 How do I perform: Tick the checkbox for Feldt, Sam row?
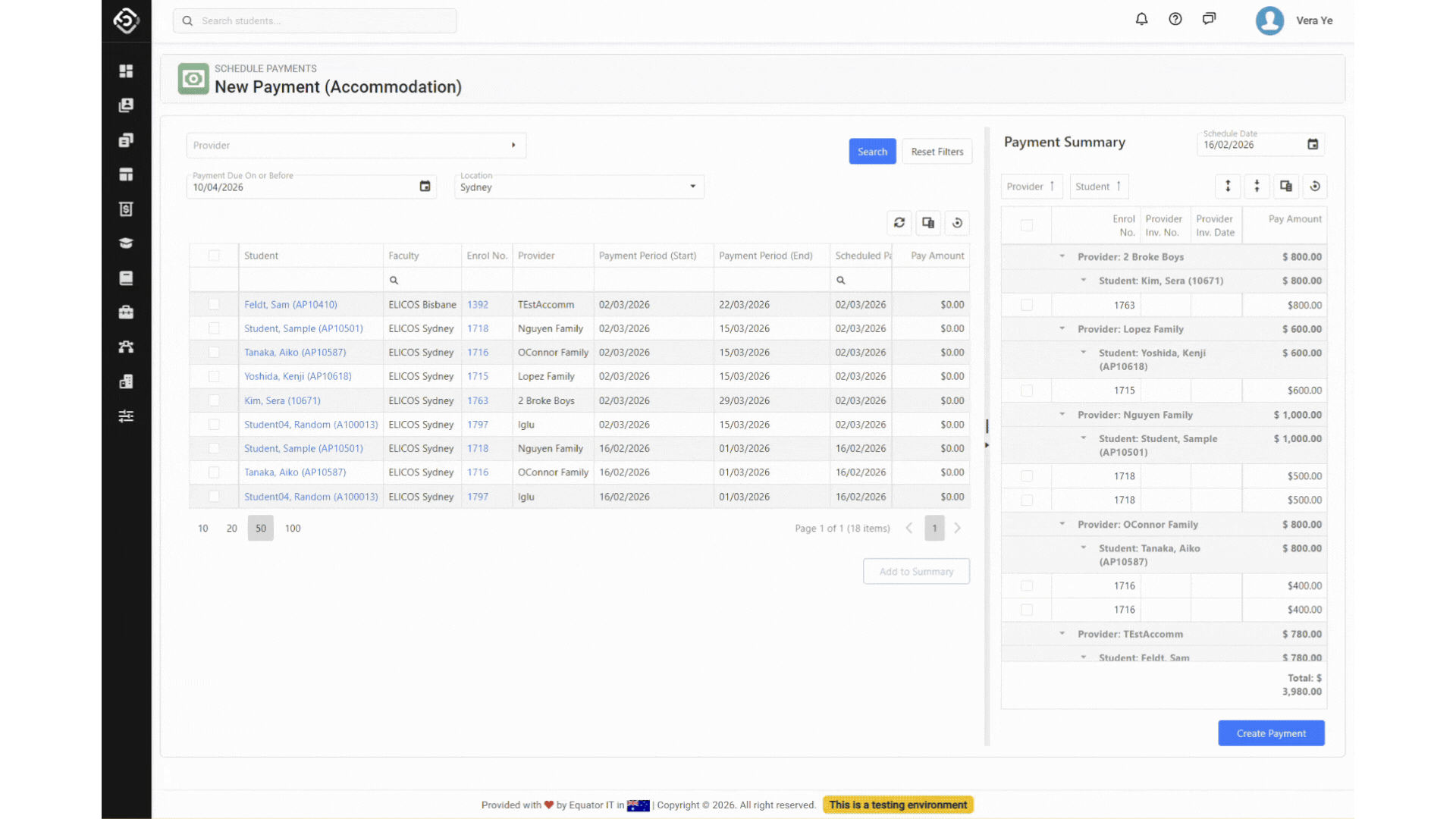pos(214,305)
